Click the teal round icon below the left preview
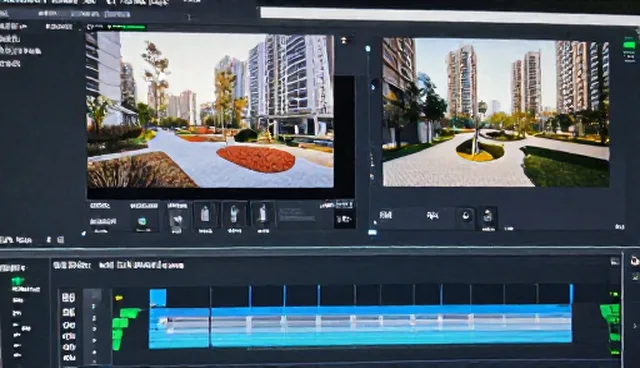This screenshot has height=368, width=640. click(142, 221)
